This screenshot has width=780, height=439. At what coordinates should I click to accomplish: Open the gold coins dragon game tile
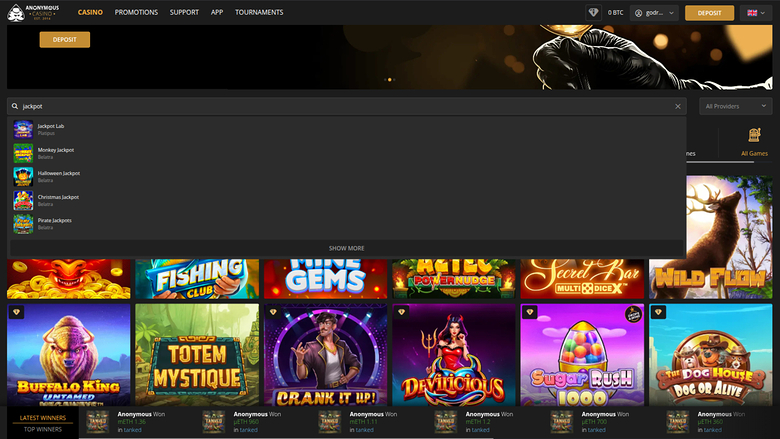69,278
